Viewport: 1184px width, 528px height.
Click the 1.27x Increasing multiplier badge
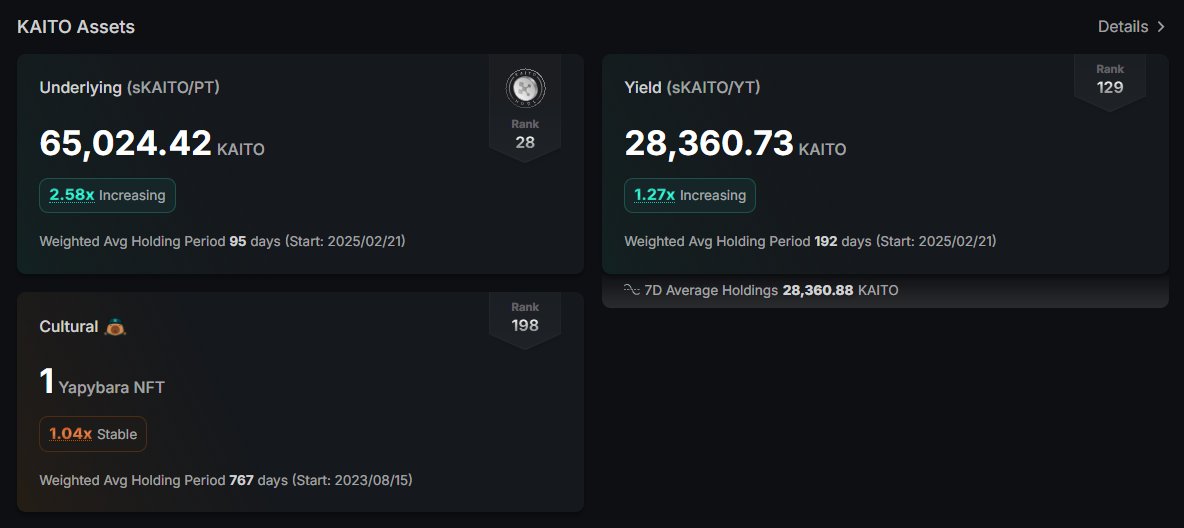point(689,195)
